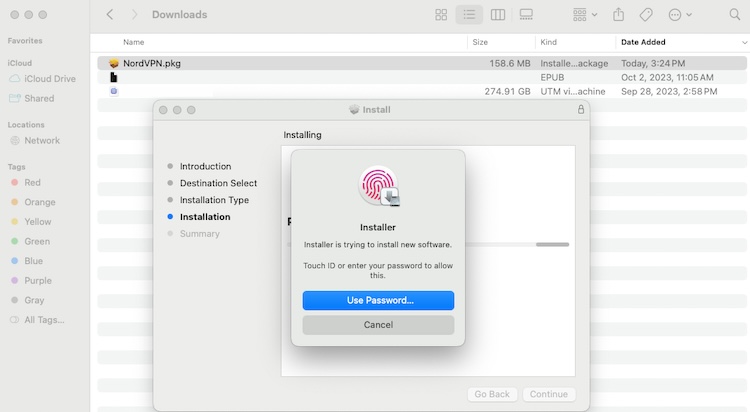Switch Finder to gallery view

[x=526, y=15]
